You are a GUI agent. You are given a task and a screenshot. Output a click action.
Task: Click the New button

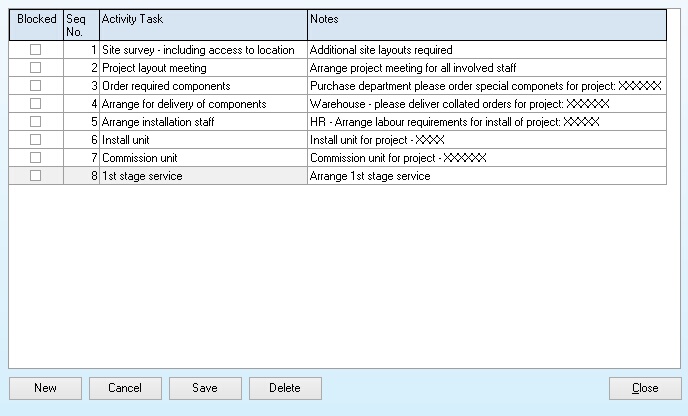(x=45, y=388)
